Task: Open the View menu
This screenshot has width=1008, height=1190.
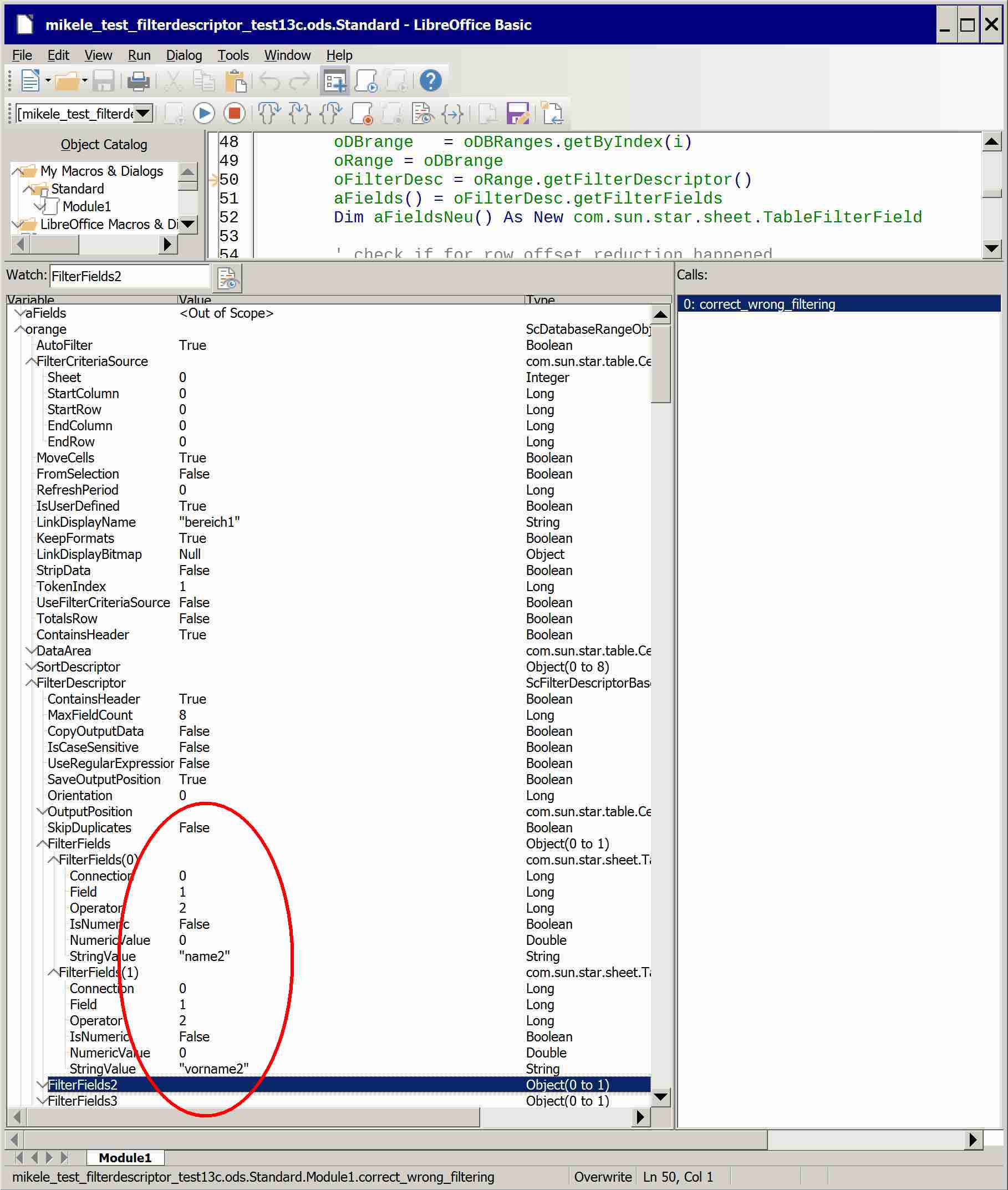Action: coord(98,55)
